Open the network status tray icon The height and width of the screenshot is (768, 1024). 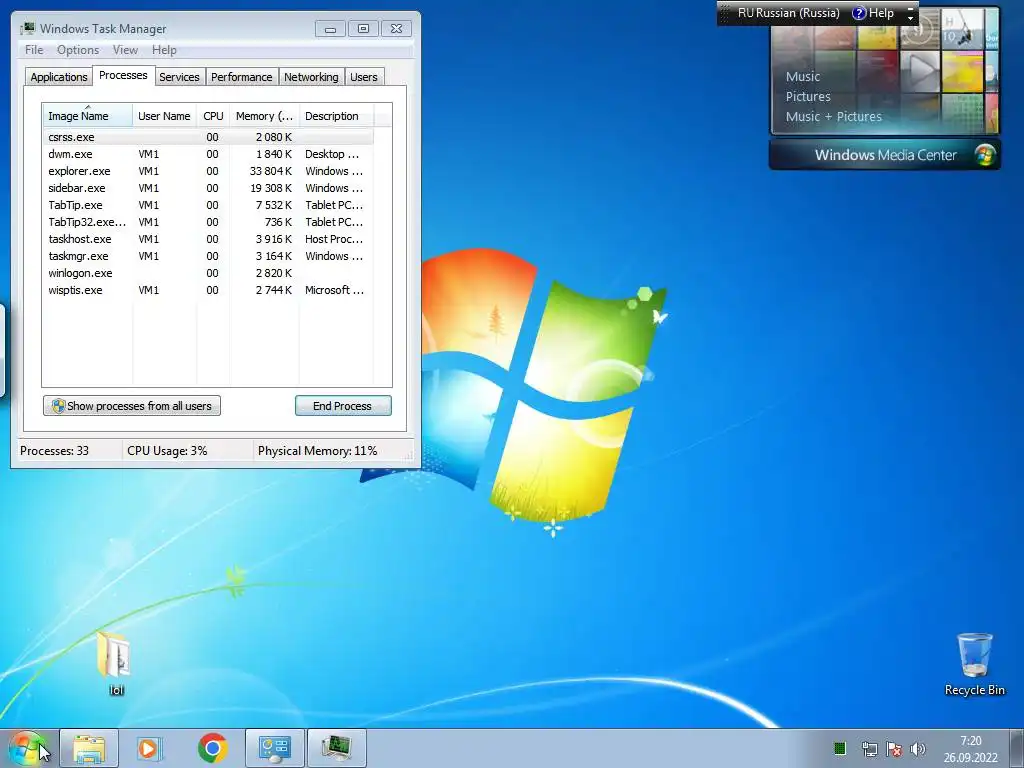coord(869,749)
